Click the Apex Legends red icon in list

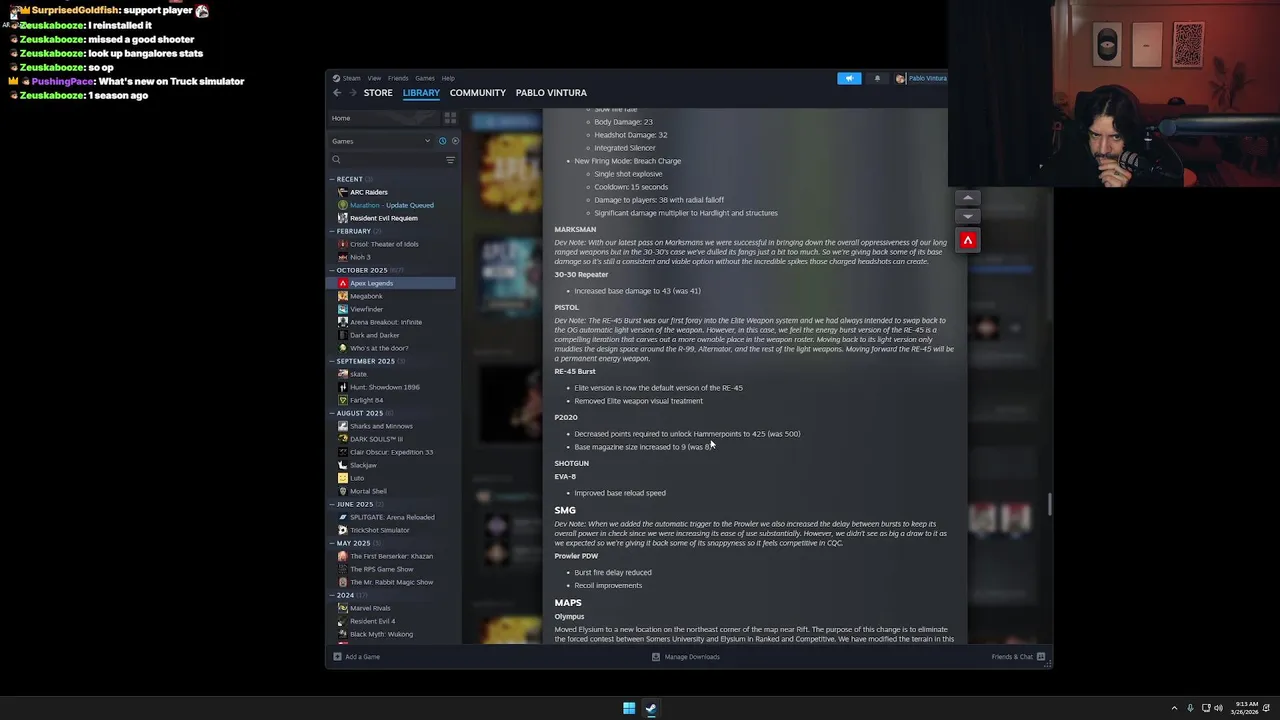(x=343, y=283)
